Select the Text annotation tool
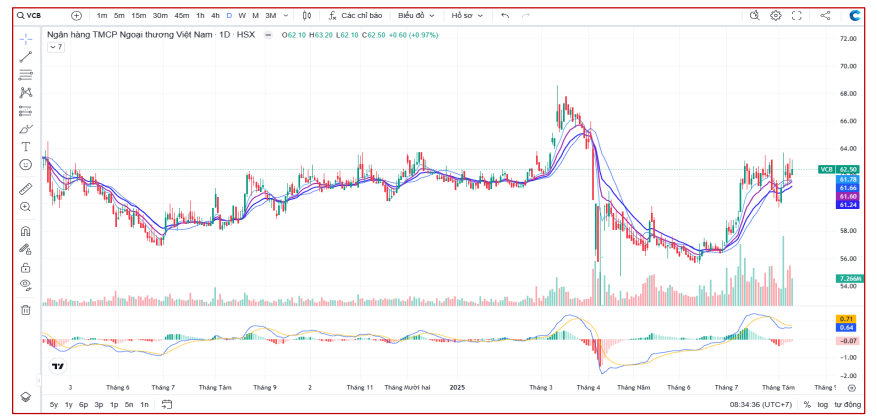The image size is (877, 420). 26,147
